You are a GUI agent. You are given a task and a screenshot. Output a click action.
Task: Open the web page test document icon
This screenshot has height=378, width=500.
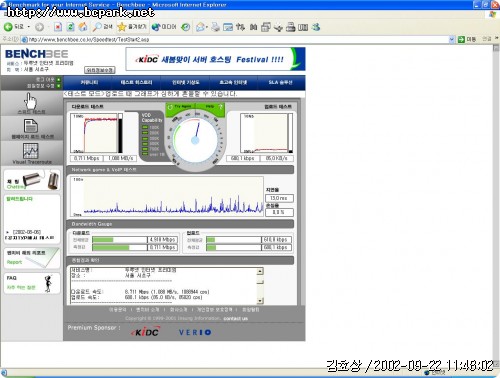point(31,126)
